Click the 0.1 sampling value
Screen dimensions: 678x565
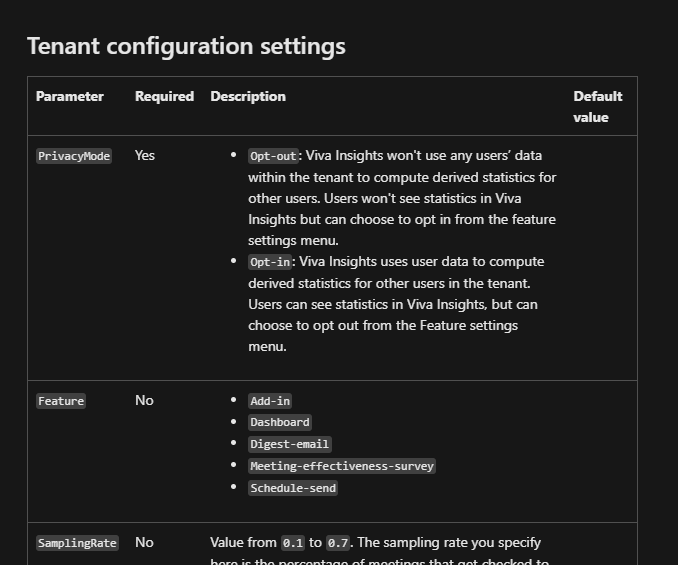293,543
